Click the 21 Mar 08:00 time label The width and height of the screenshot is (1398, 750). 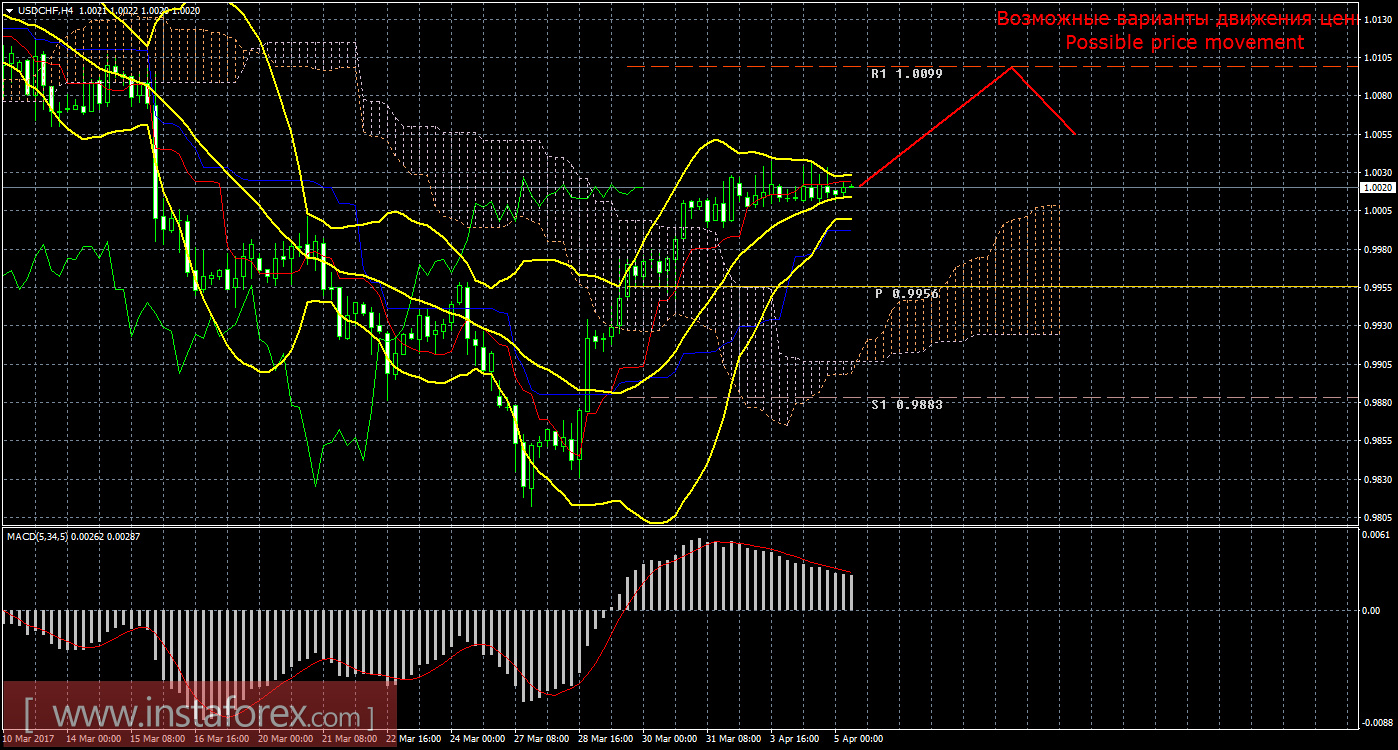click(349, 740)
